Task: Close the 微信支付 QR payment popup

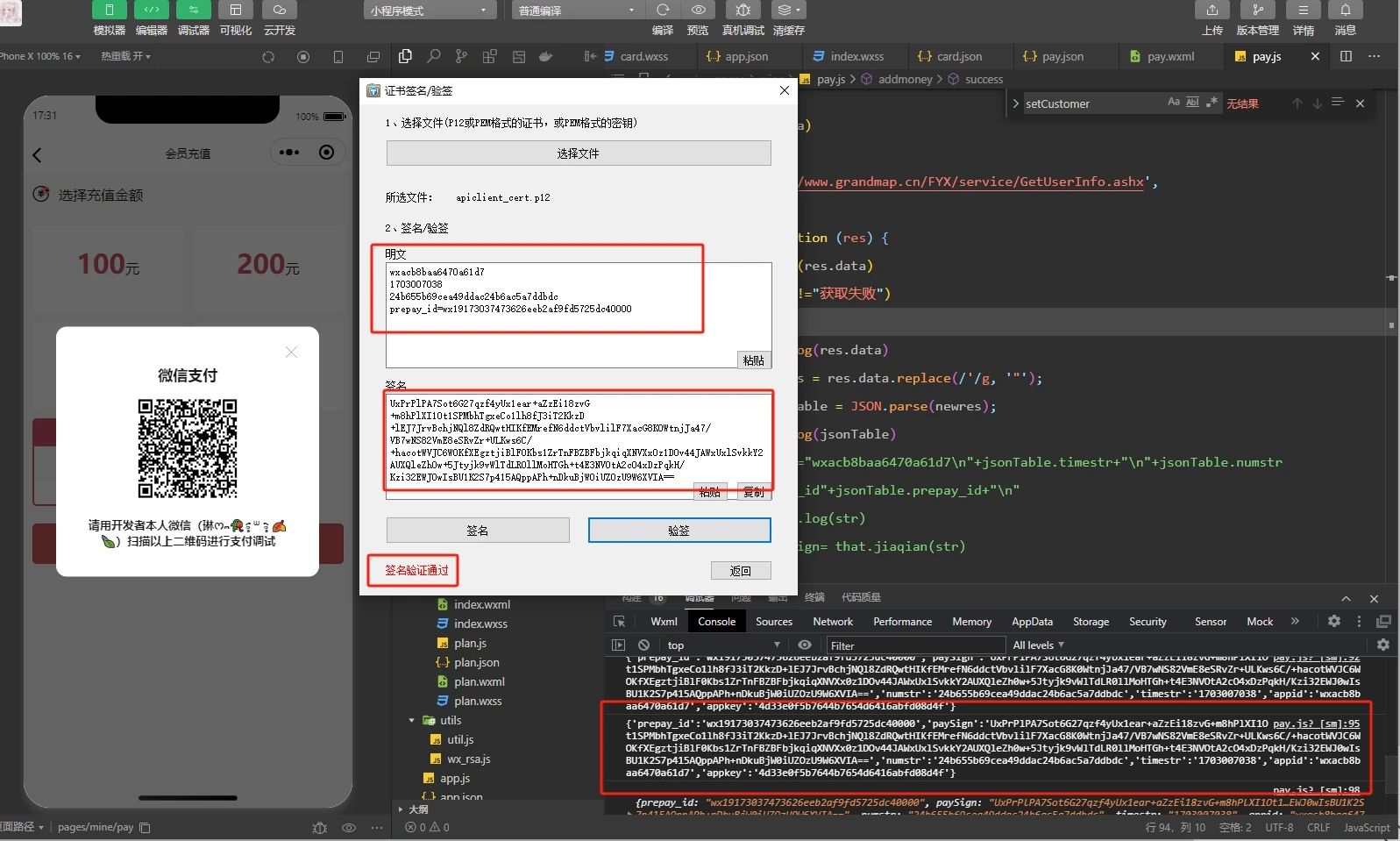Action: [x=292, y=352]
